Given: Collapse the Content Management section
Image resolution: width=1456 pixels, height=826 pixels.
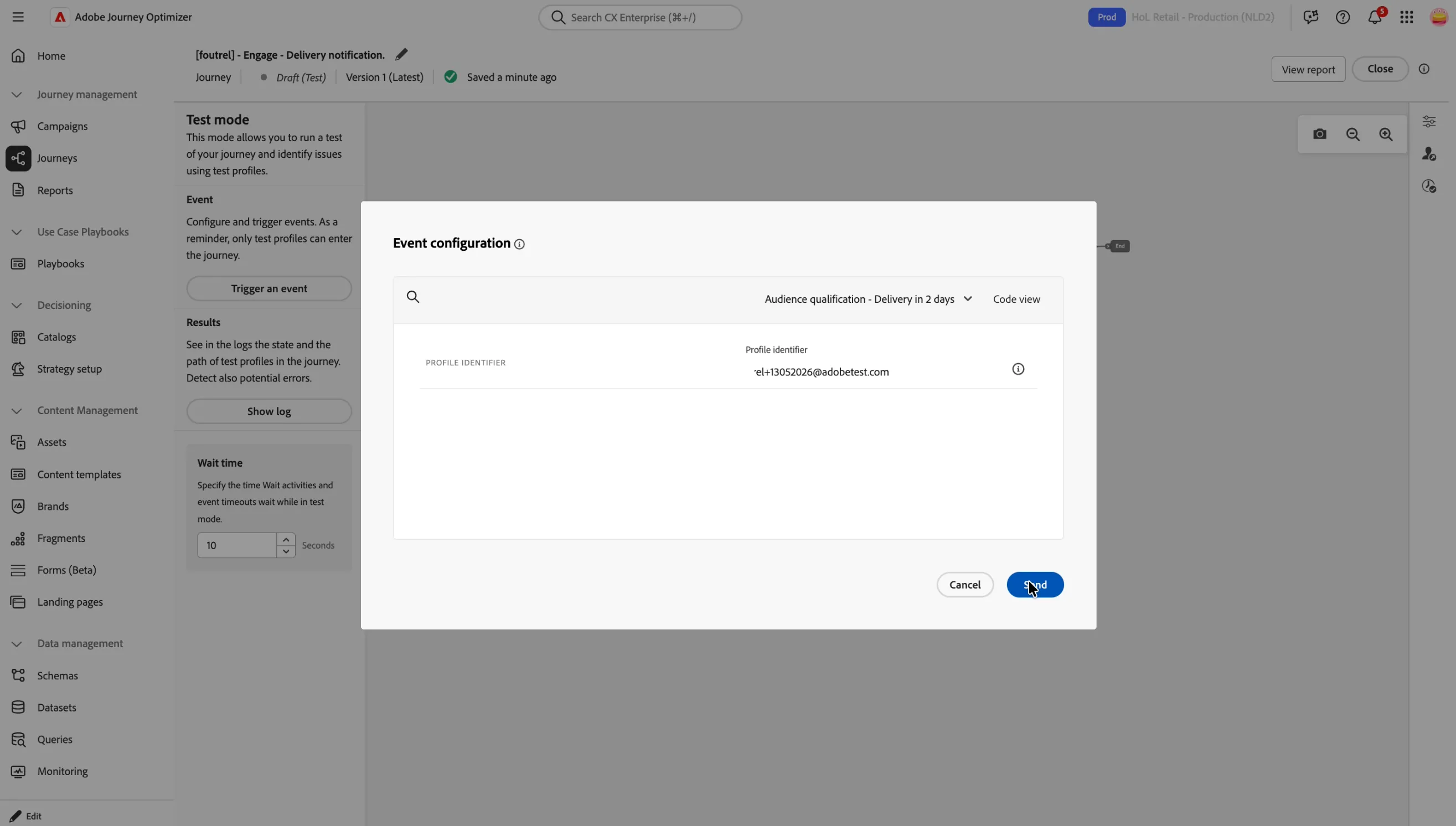Looking at the screenshot, I should (x=17, y=411).
